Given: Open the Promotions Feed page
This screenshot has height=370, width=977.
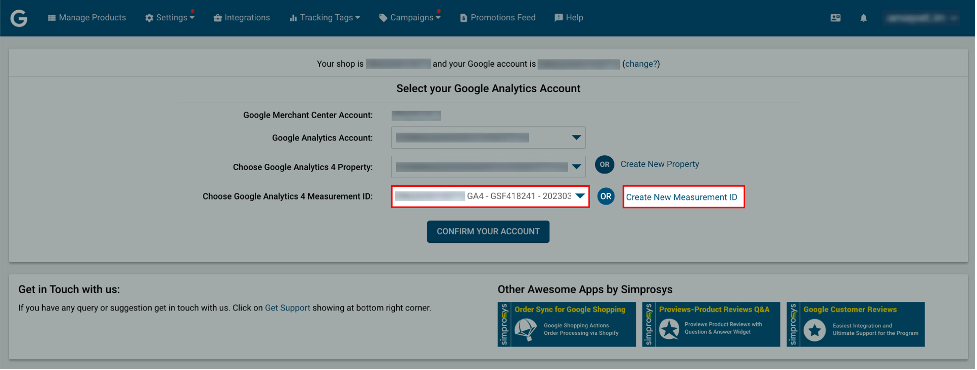Looking at the screenshot, I should click(x=497, y=17).
